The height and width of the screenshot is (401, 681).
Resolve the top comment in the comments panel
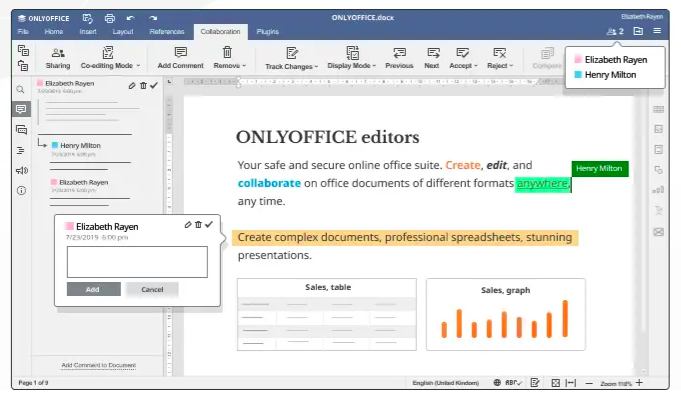pos(154,86)
